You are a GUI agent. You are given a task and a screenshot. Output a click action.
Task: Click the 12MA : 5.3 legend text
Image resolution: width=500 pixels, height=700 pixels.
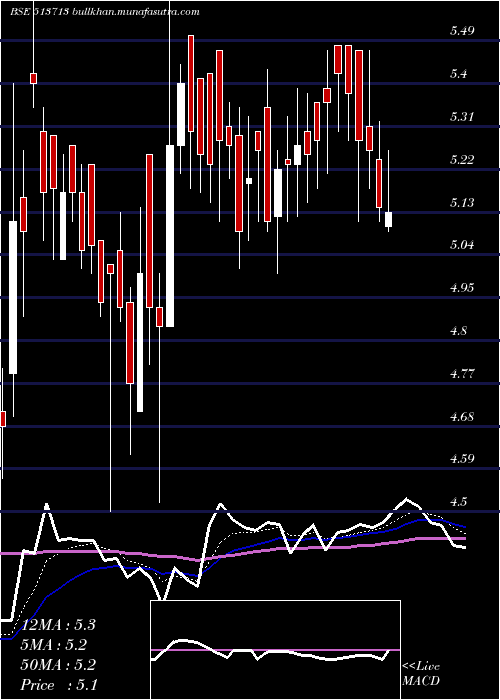point(58,625)
